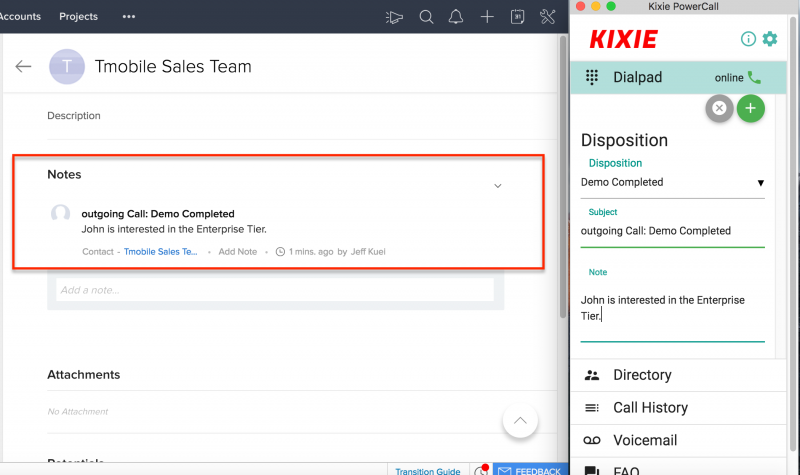Go back using the left arrow
The height and width of the screenshot is (475, 800).
(23, 66)
